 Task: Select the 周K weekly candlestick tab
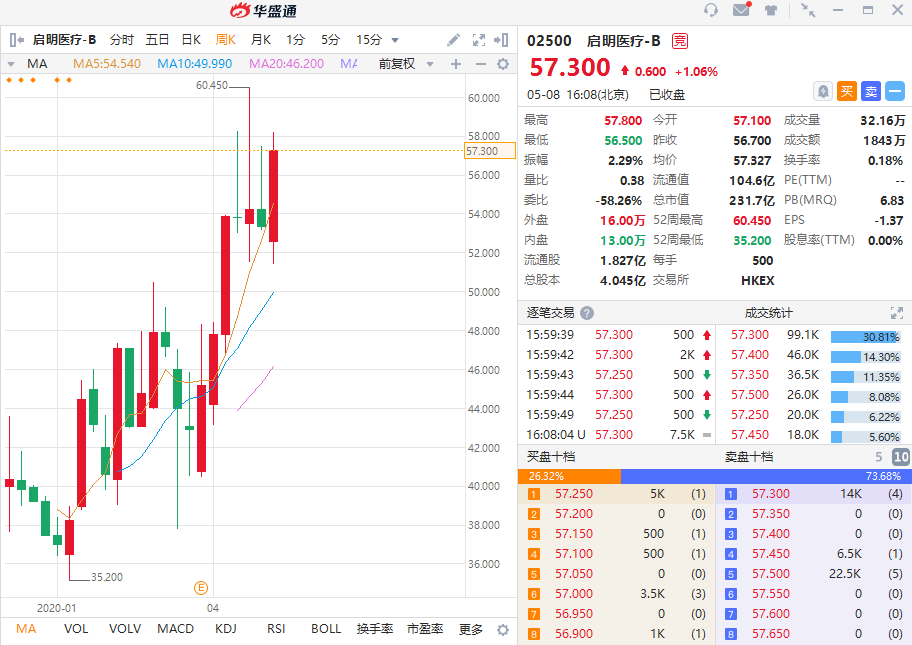click(x=226, y=40)
